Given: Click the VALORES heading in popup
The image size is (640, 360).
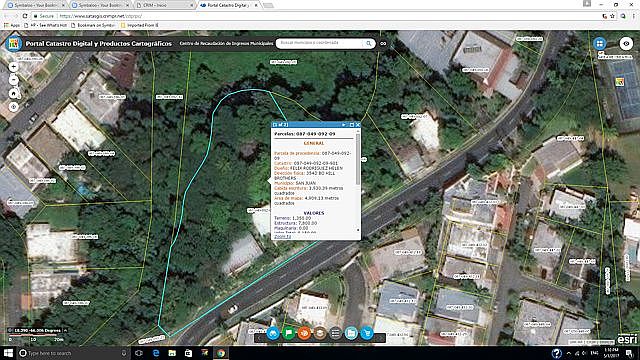Looking at the screenshot, I should (314, 213).
